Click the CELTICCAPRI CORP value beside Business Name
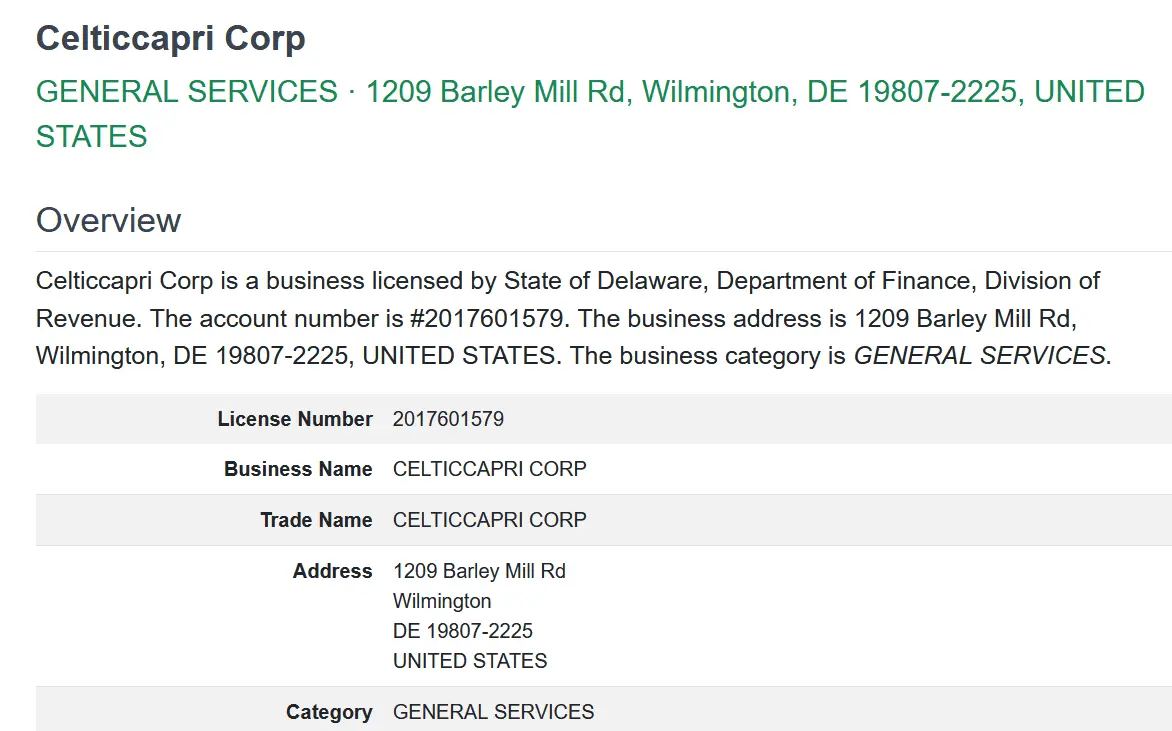Screen dimensions: 1172x731 489,469
